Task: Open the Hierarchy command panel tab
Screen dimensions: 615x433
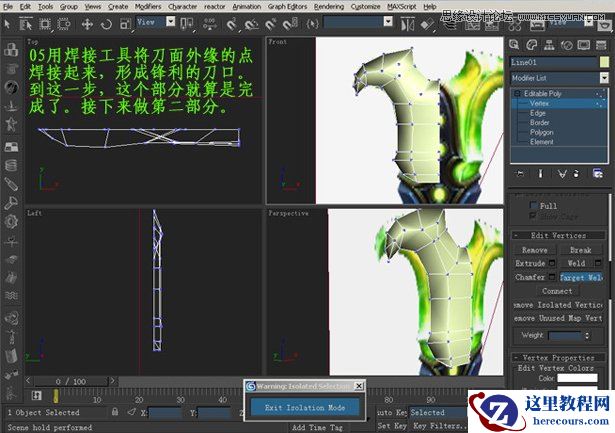Action: (549, 45)
